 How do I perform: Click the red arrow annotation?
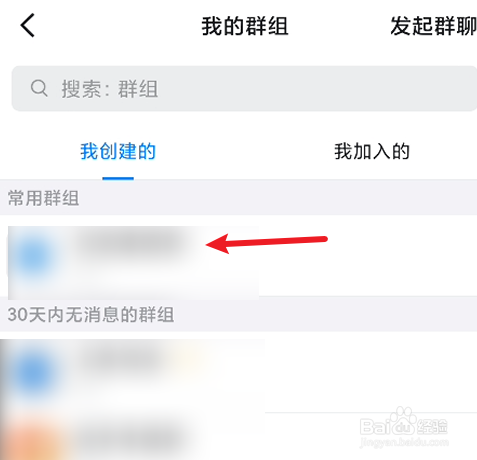[267, 243]
